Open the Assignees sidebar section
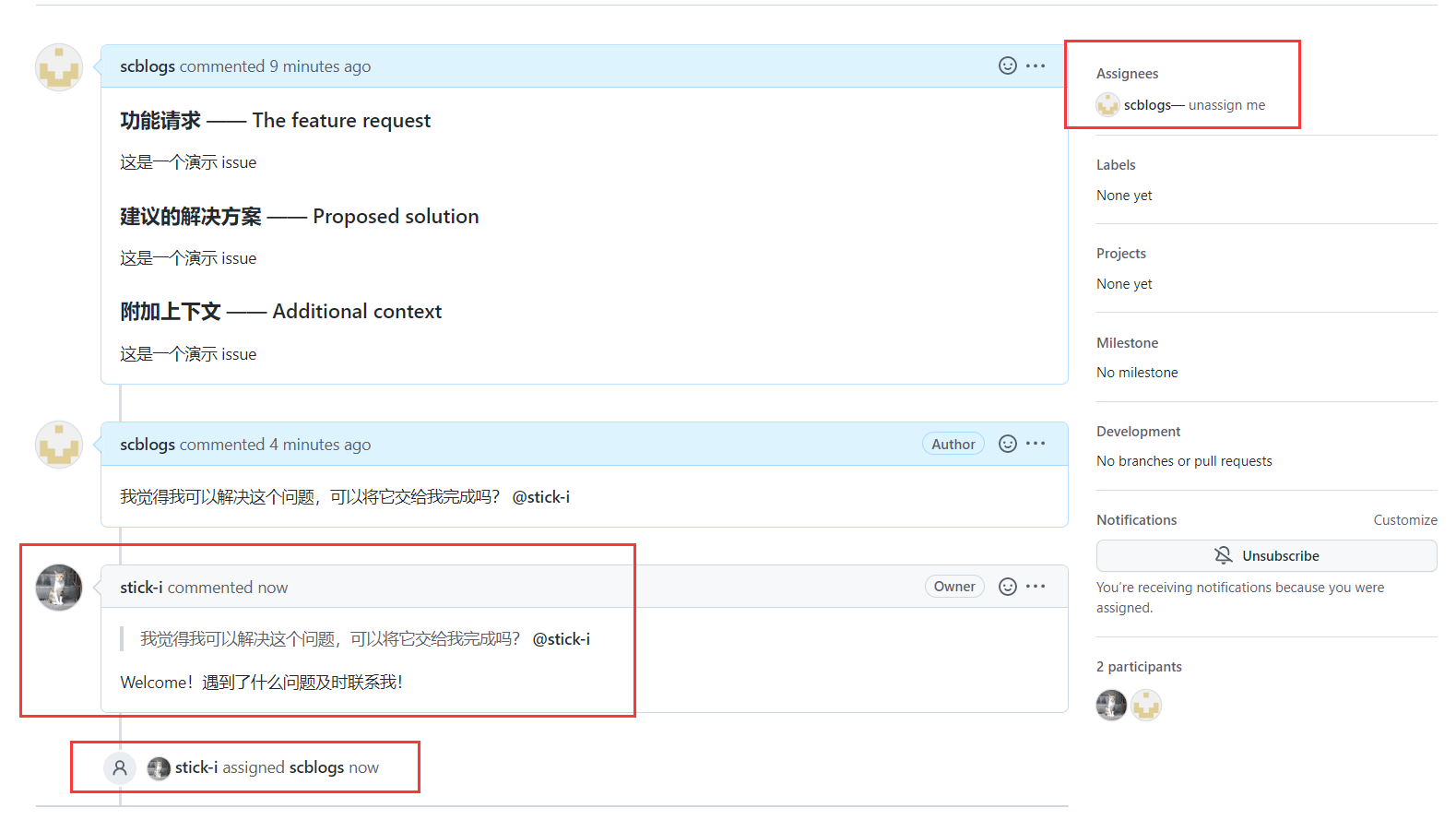The height and width of the screenshot is (820, 1456). coord(1127,74)
